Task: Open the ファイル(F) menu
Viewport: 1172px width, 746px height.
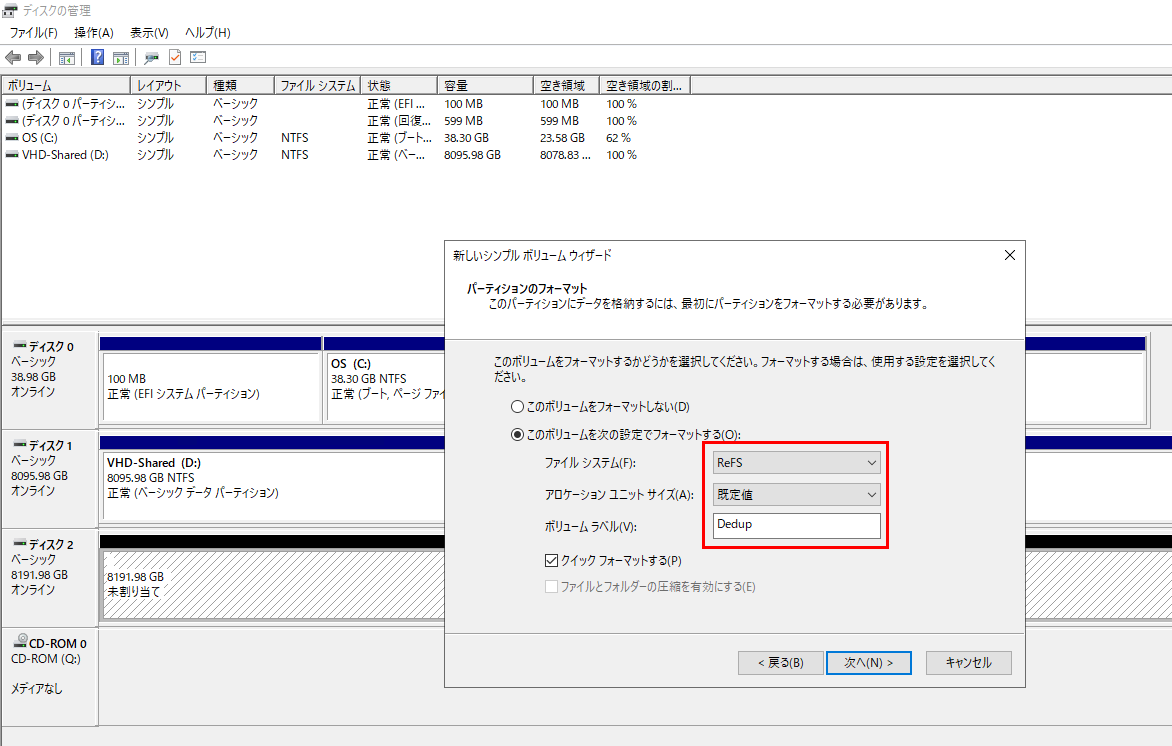Action: [x=34, y=33]
